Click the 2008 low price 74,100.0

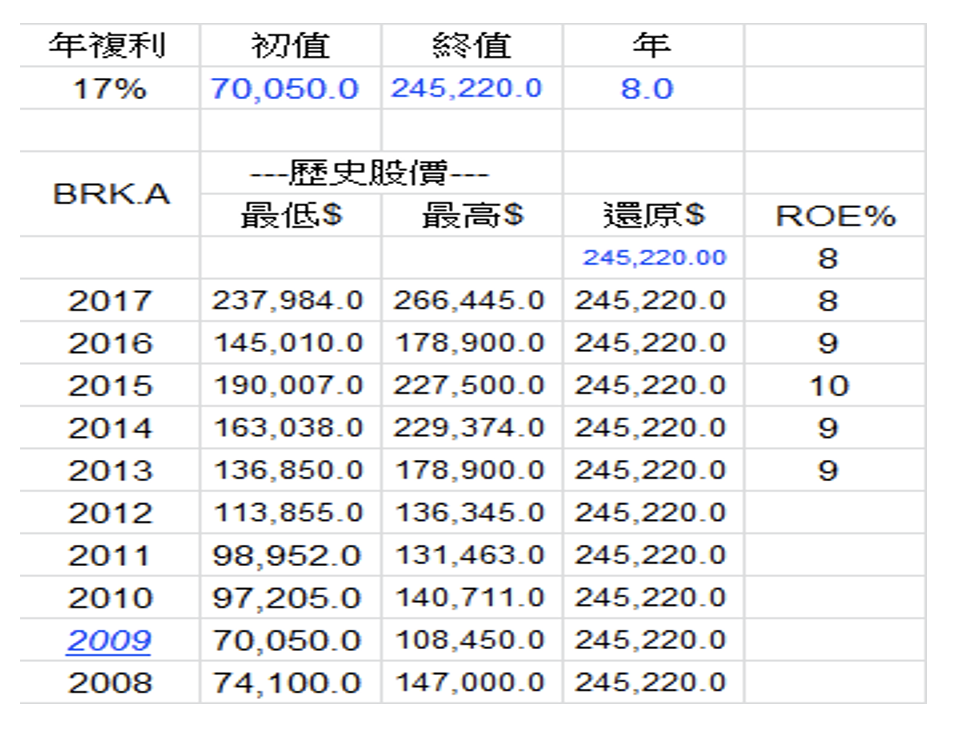click(x=287, y=683)
